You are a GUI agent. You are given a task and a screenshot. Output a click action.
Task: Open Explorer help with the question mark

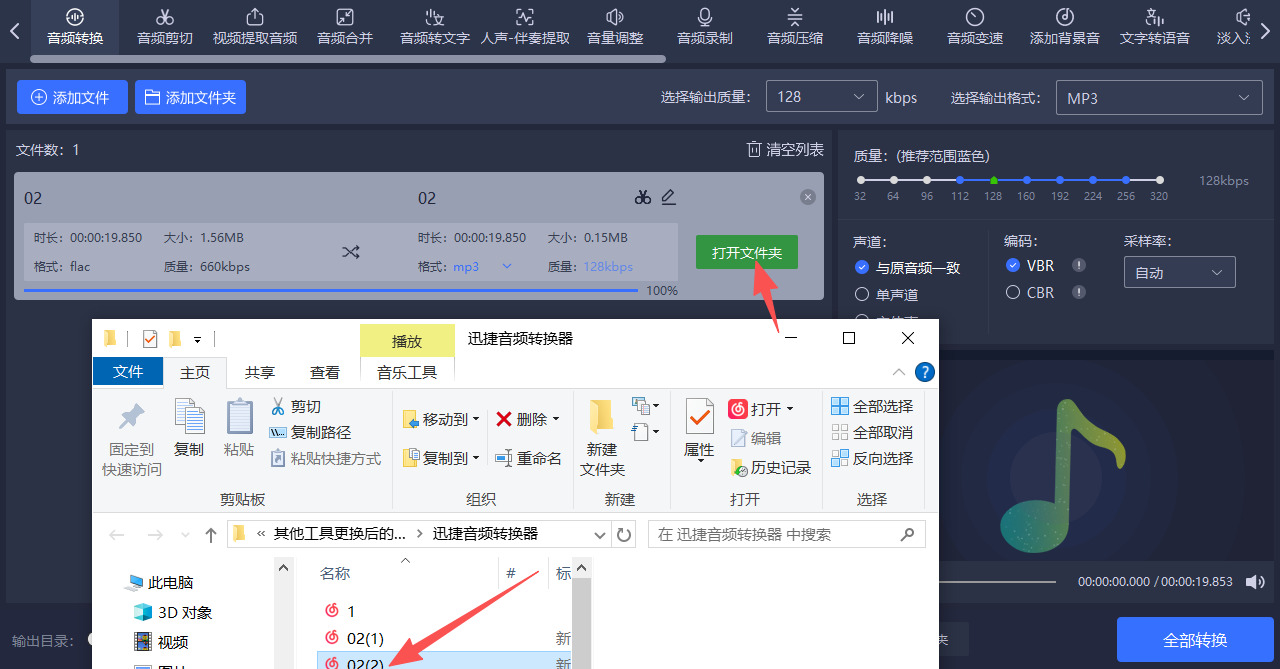(x=925, y=372)
